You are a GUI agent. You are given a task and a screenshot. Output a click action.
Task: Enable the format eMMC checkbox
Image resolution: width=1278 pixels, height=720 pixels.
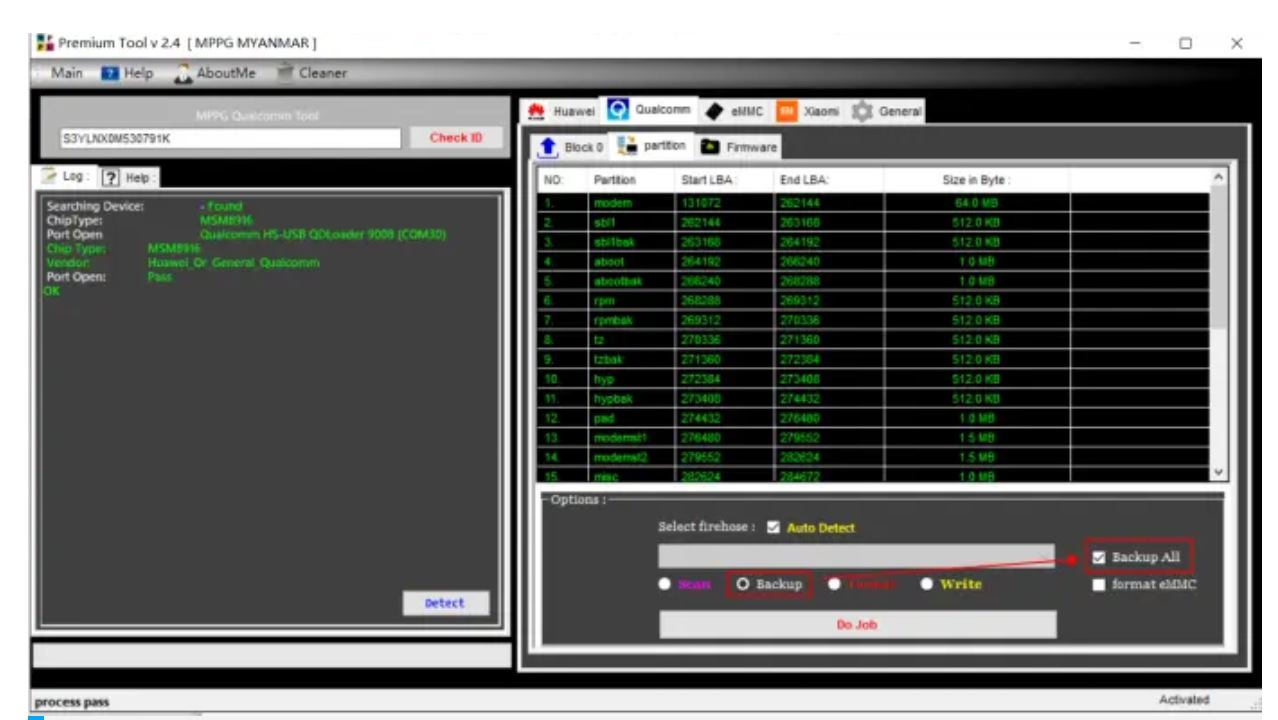point(1100,584)
